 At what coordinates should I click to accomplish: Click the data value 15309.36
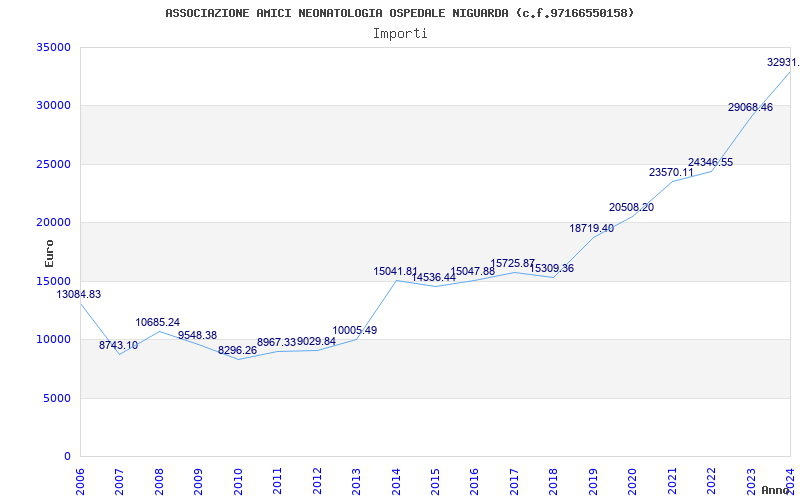pos(552,268)
